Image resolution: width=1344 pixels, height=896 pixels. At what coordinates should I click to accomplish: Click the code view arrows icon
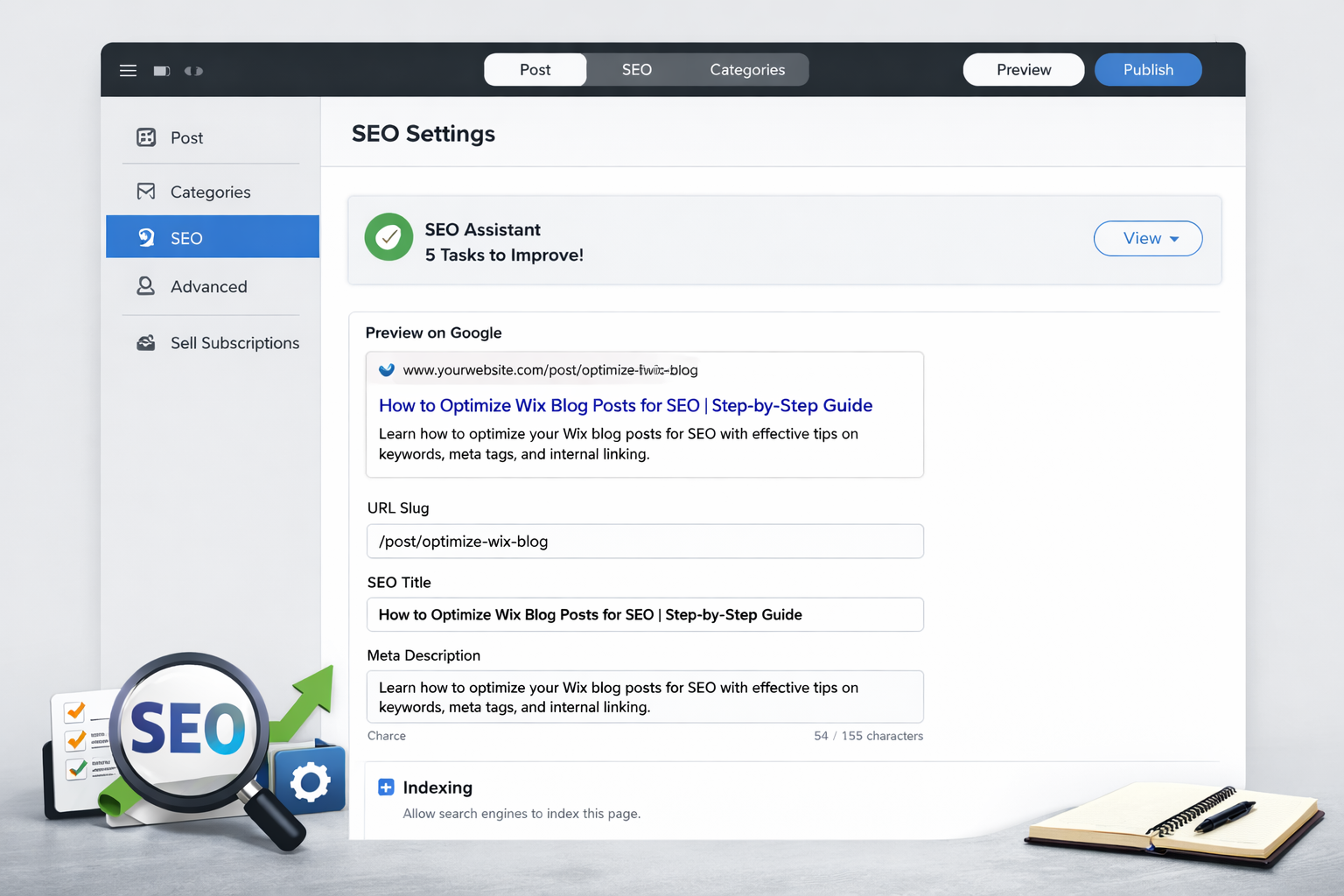[x=193, y=71]
